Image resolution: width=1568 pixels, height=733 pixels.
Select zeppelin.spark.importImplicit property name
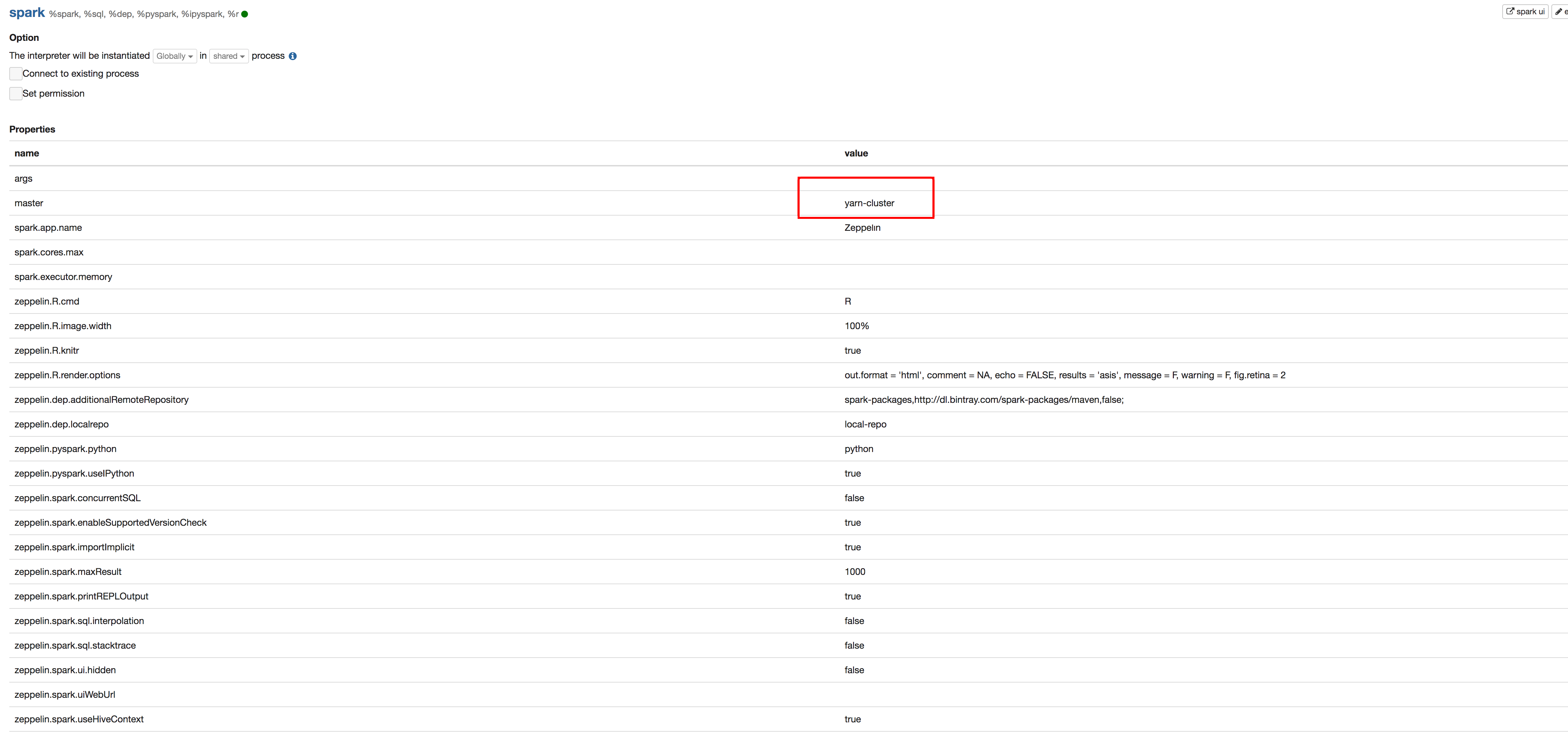click(74, 547)
